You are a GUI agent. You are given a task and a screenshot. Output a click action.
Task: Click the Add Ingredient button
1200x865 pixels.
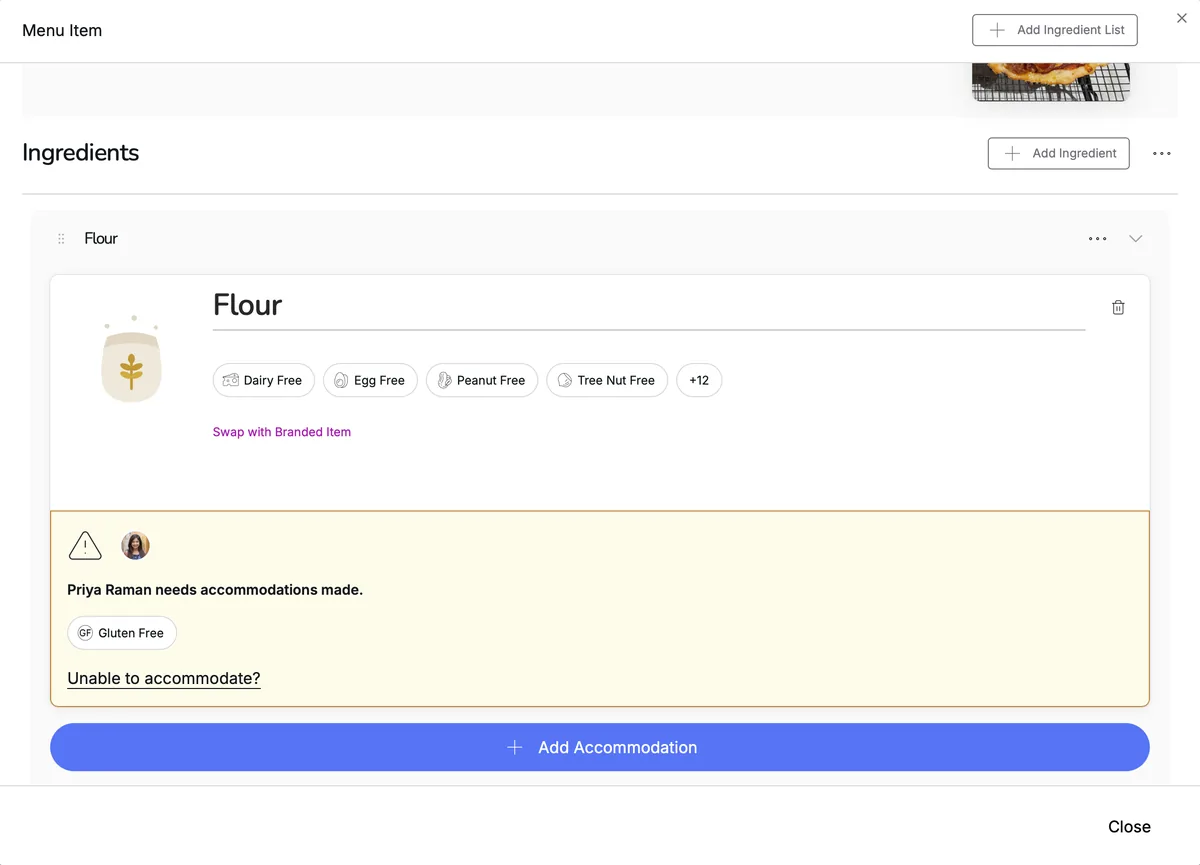point(1059,153)
